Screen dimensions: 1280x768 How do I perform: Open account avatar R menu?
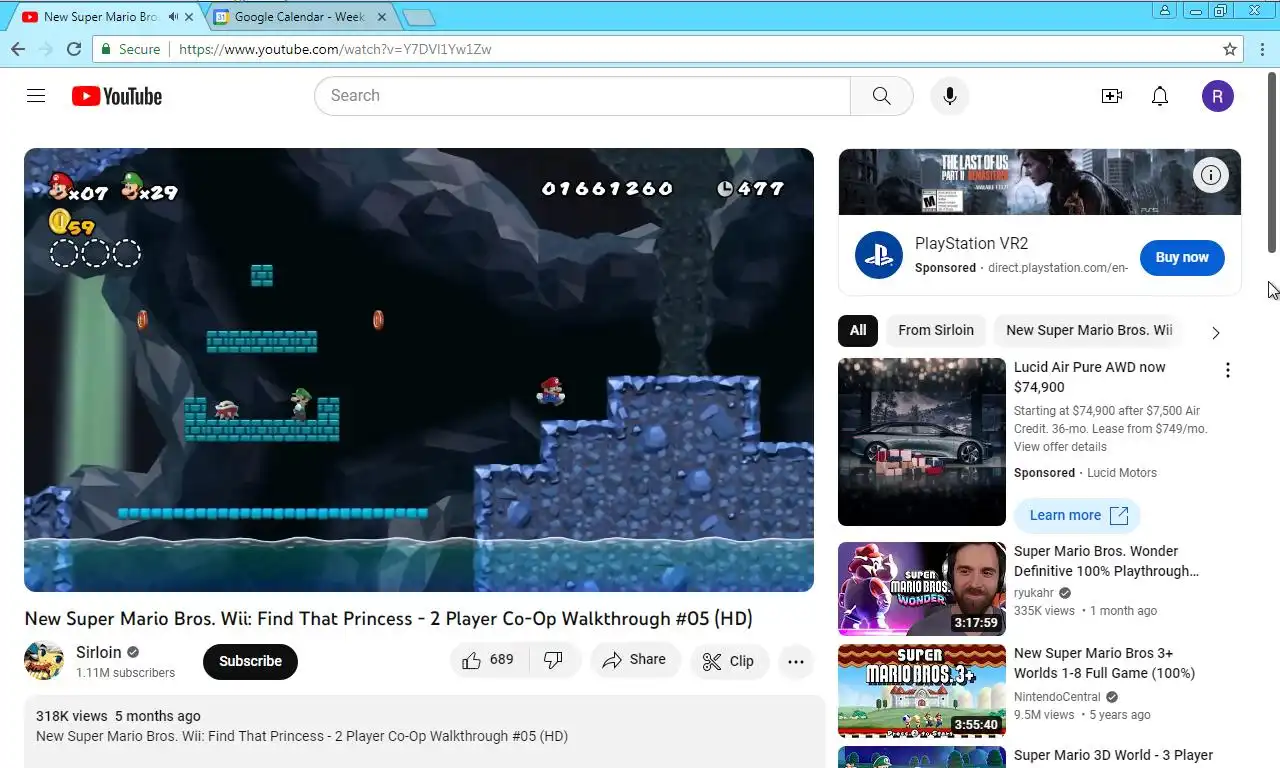[1217, 96]
